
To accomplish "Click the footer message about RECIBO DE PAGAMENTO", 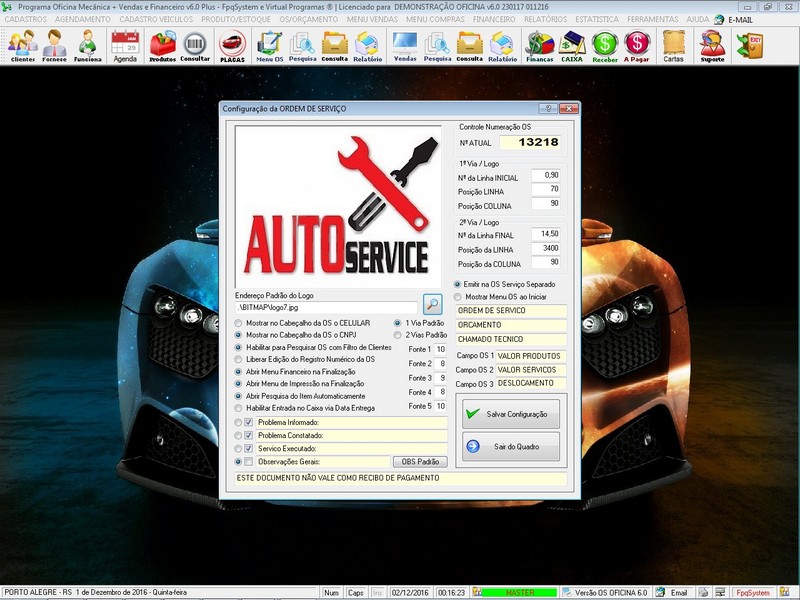I will 401,479.
